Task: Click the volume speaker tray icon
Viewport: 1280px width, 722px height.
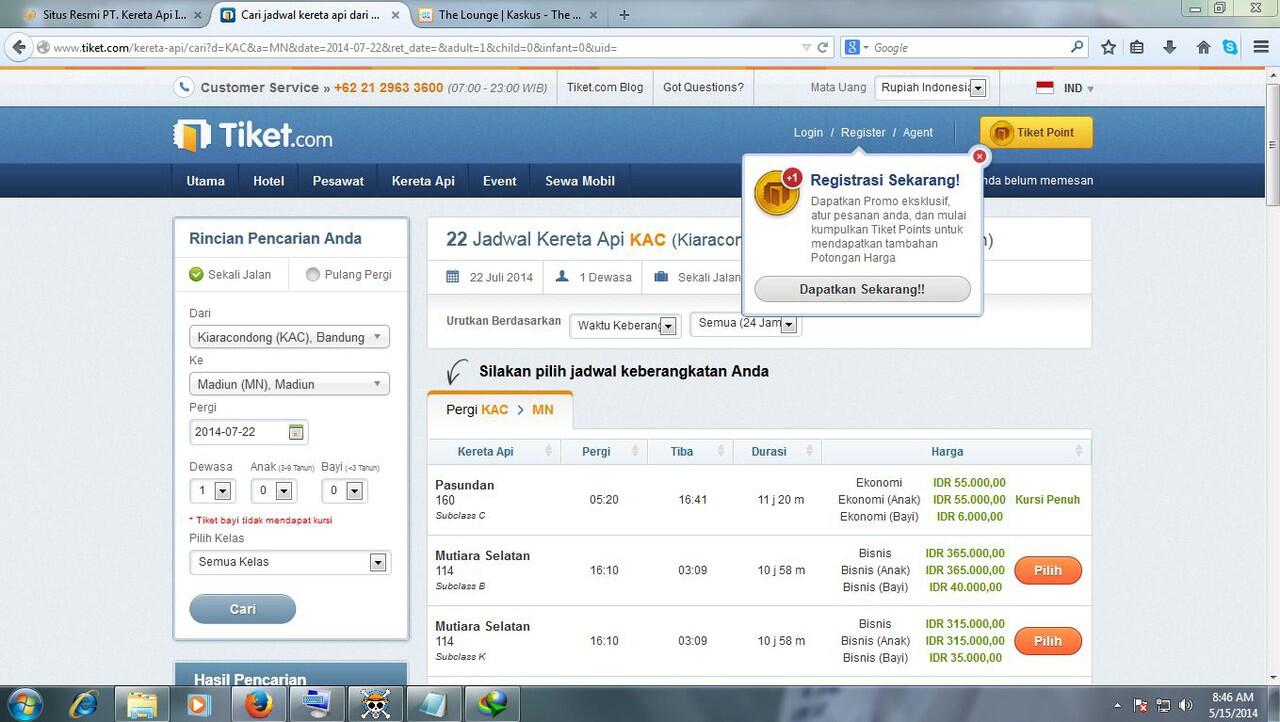Action: point(1185,705)
